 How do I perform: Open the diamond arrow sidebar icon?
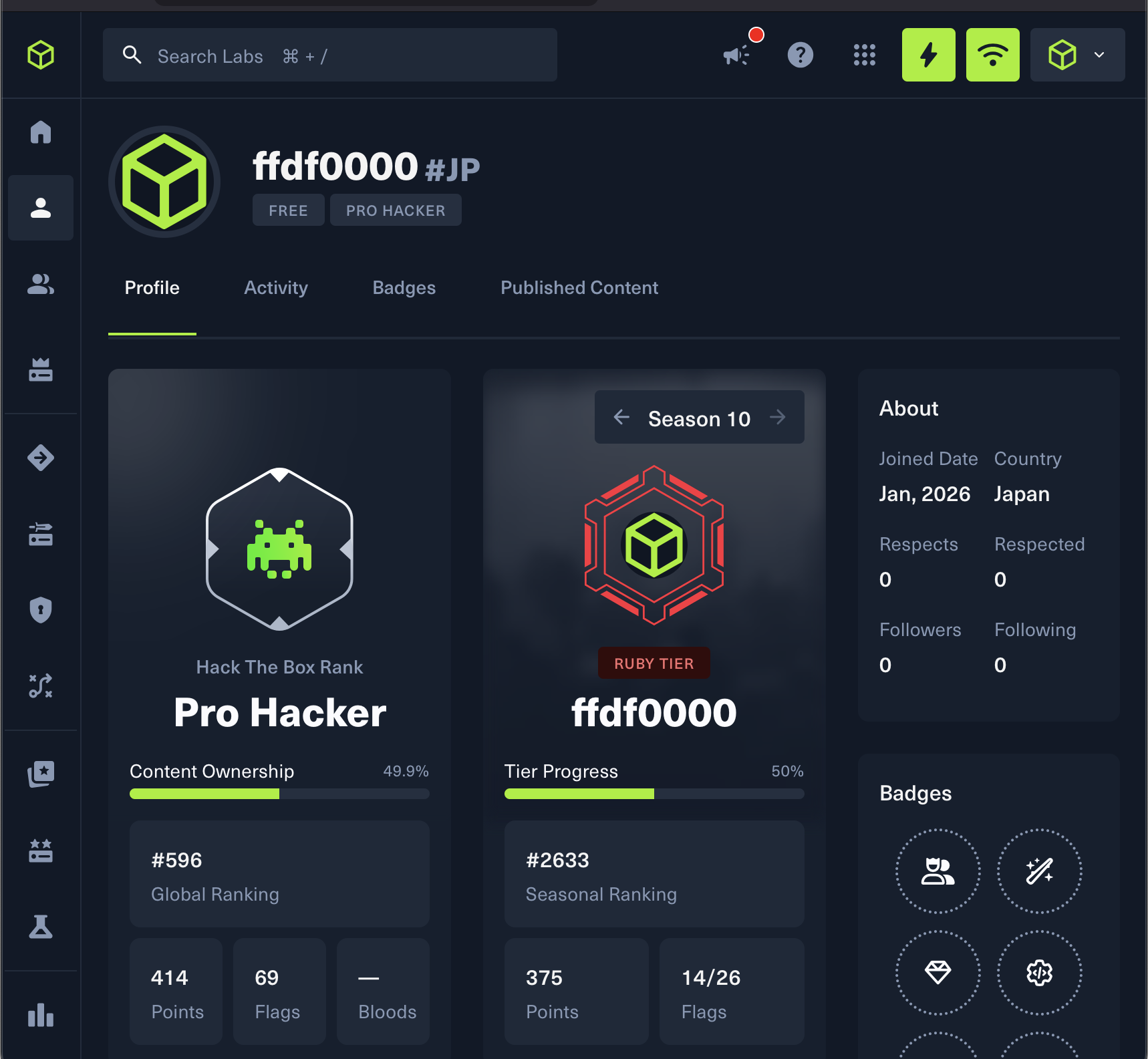[41, 458]
